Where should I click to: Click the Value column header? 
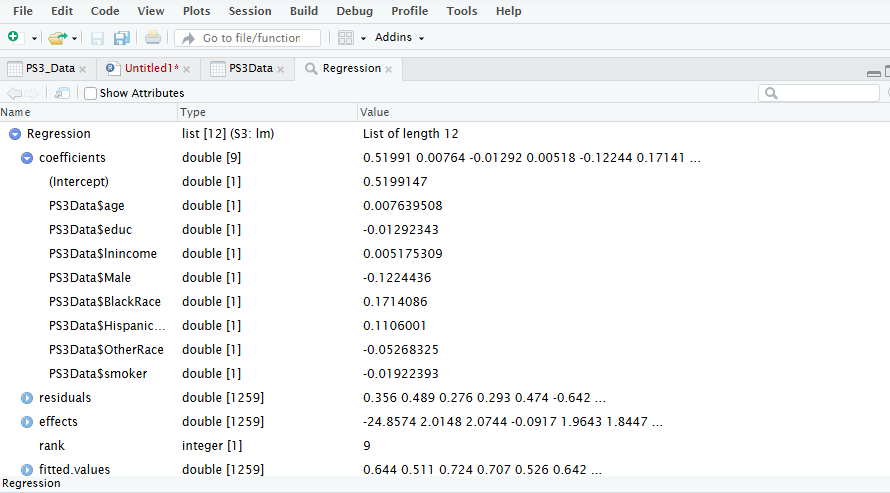click(624, 112)
